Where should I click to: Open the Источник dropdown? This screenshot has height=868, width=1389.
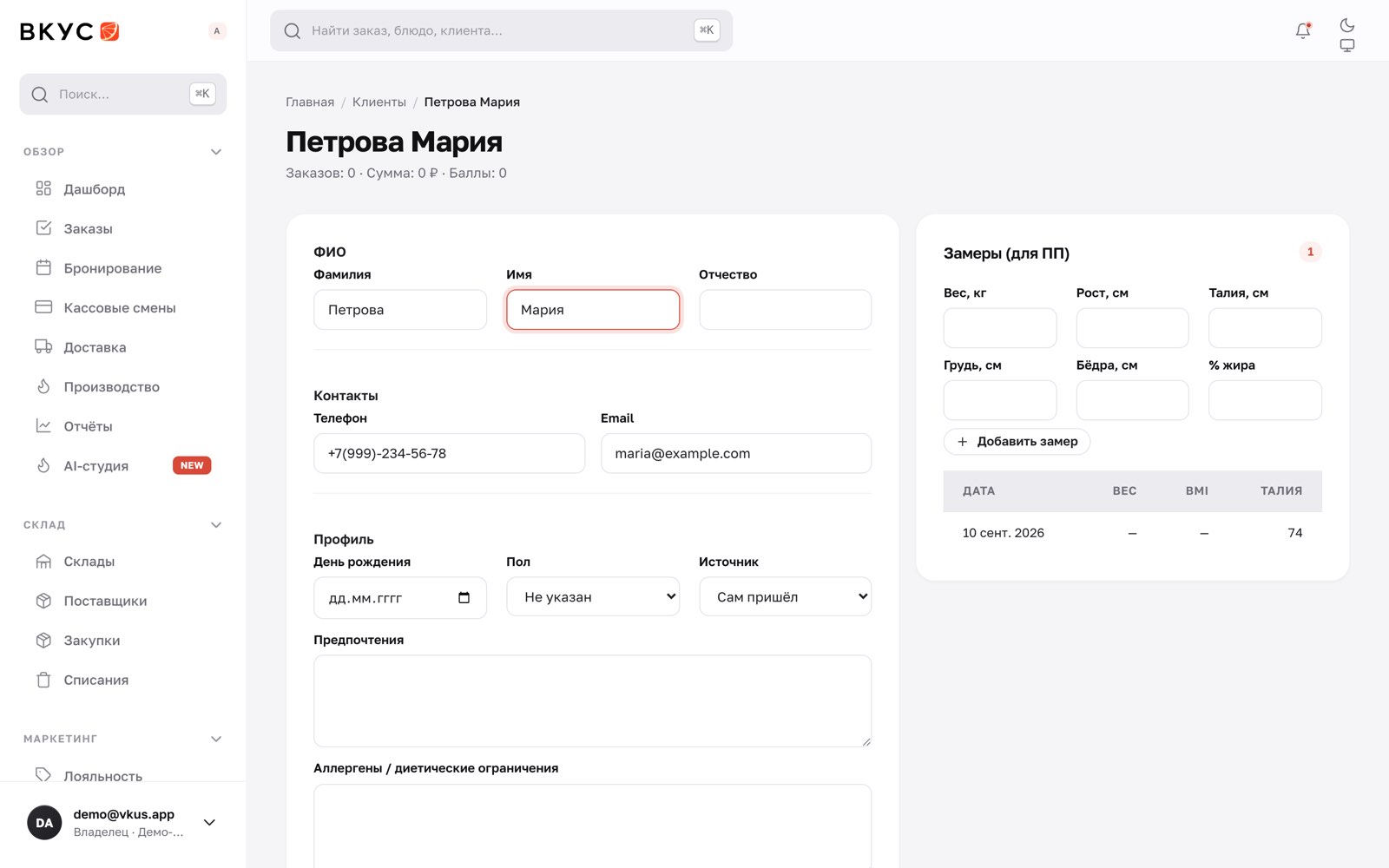pyautogui.click(x=785, y=597)
